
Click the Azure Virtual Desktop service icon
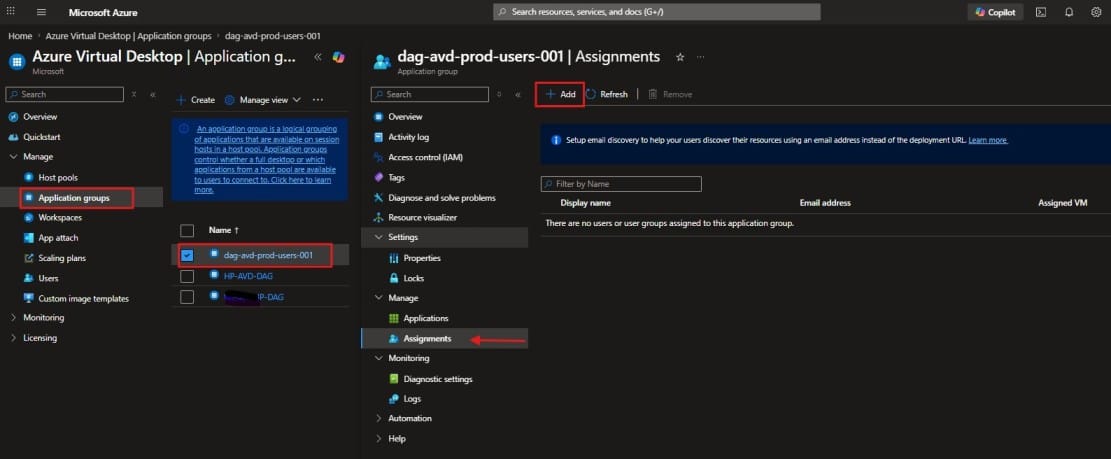click(17, 61)
